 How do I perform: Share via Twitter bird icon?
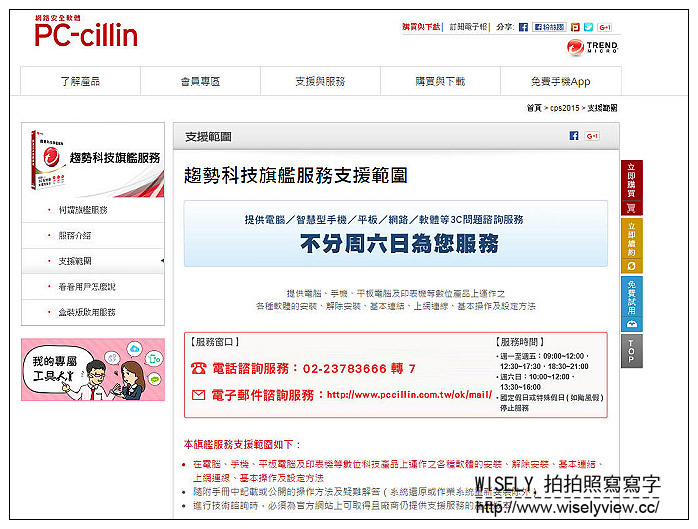pos(588,27)
